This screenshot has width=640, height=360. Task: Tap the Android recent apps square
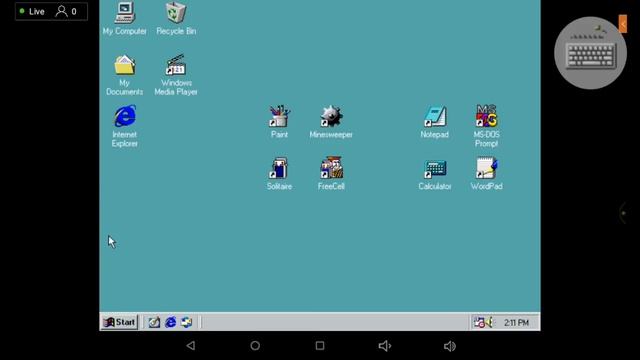point(320,346)
